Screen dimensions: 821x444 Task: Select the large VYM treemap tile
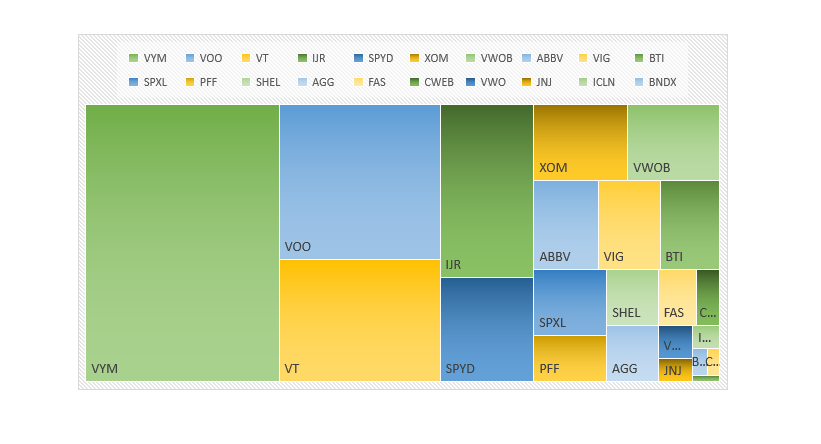182,242
